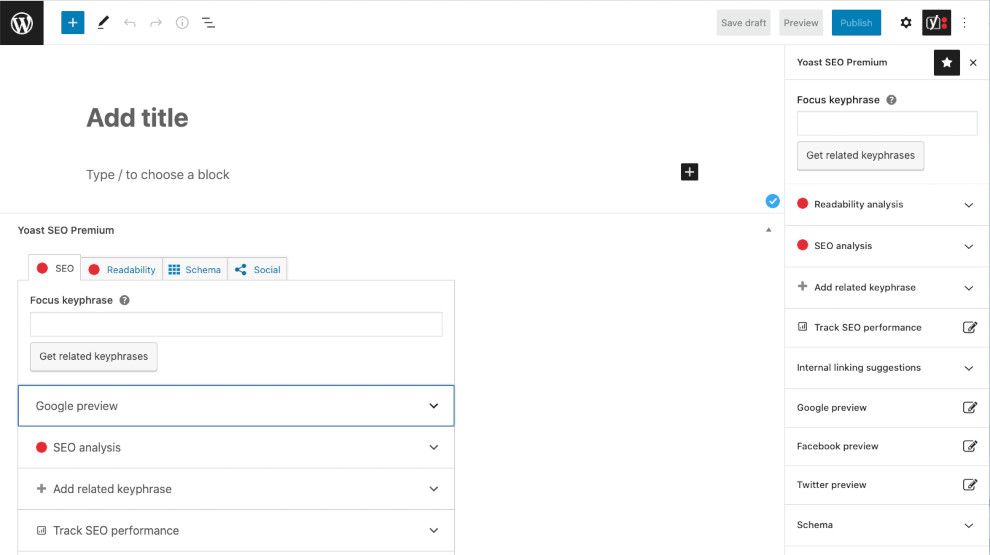Click the 'Yoast SEO Premium' metabox heading

tap(66, 230)
